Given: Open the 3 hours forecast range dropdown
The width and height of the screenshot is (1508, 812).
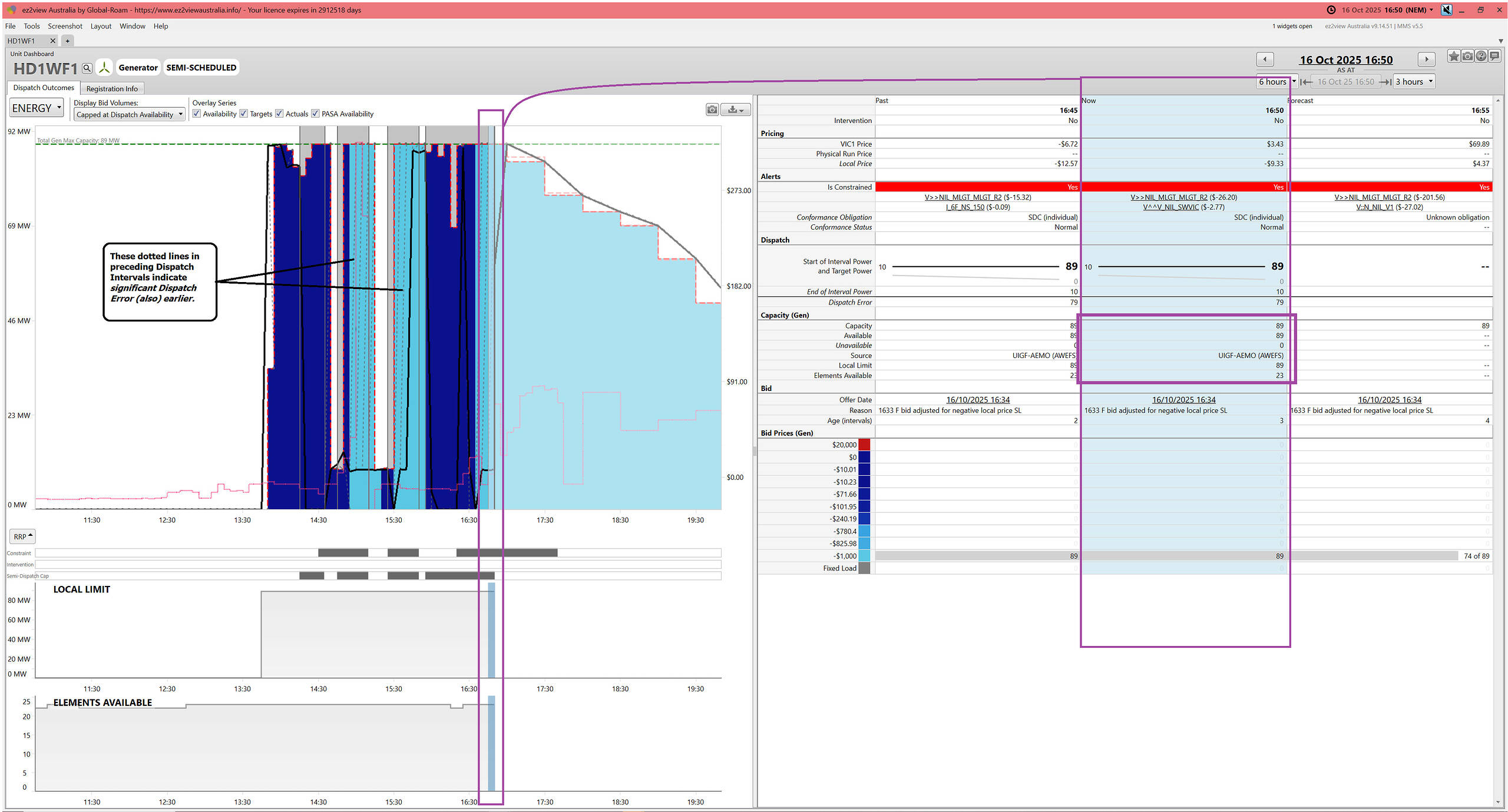Looking at the screenshot, I should 1414,82.
